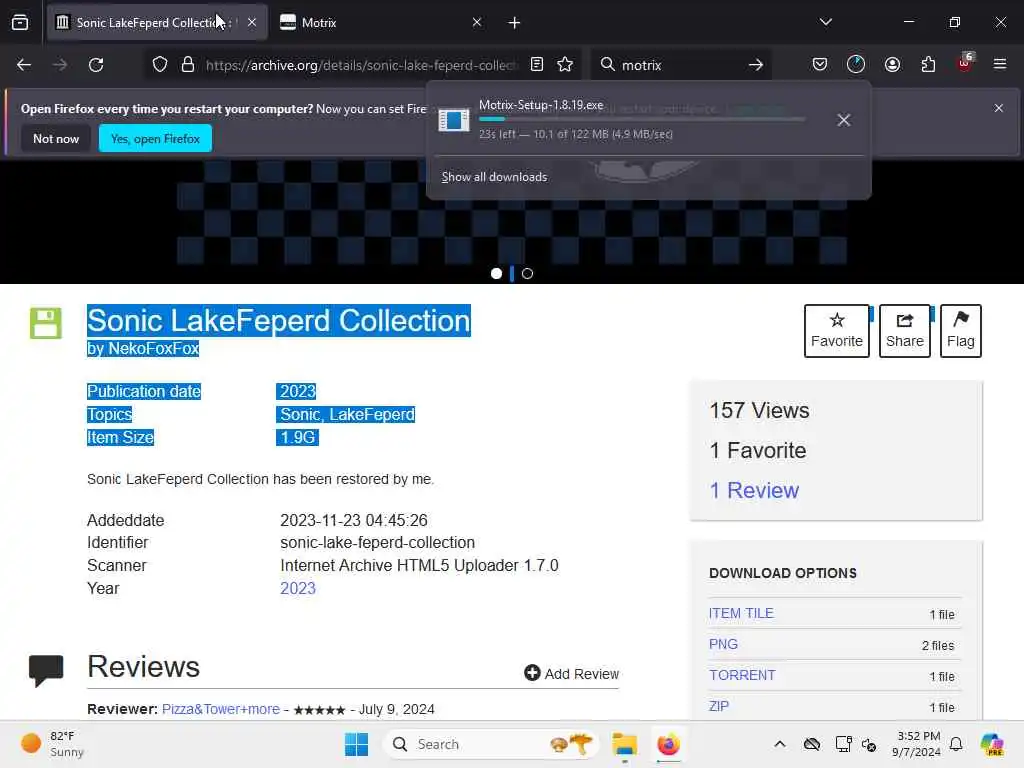Open the weather widget showing 82°F
Screen dimensions: 1024x768
pos(52,744)
